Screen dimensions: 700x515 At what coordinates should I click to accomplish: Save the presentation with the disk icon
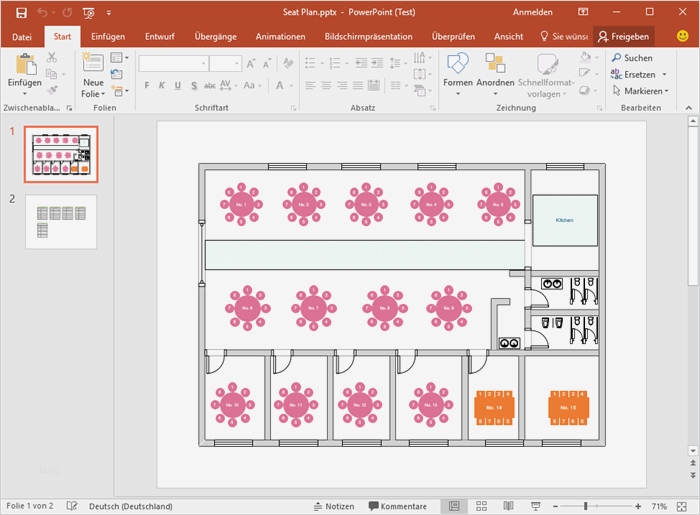click(x=19, y=12)
